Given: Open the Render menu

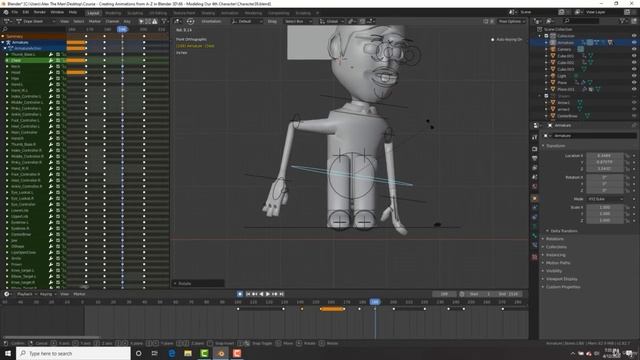Looking at the screenshot, I should tap(40, 12).
